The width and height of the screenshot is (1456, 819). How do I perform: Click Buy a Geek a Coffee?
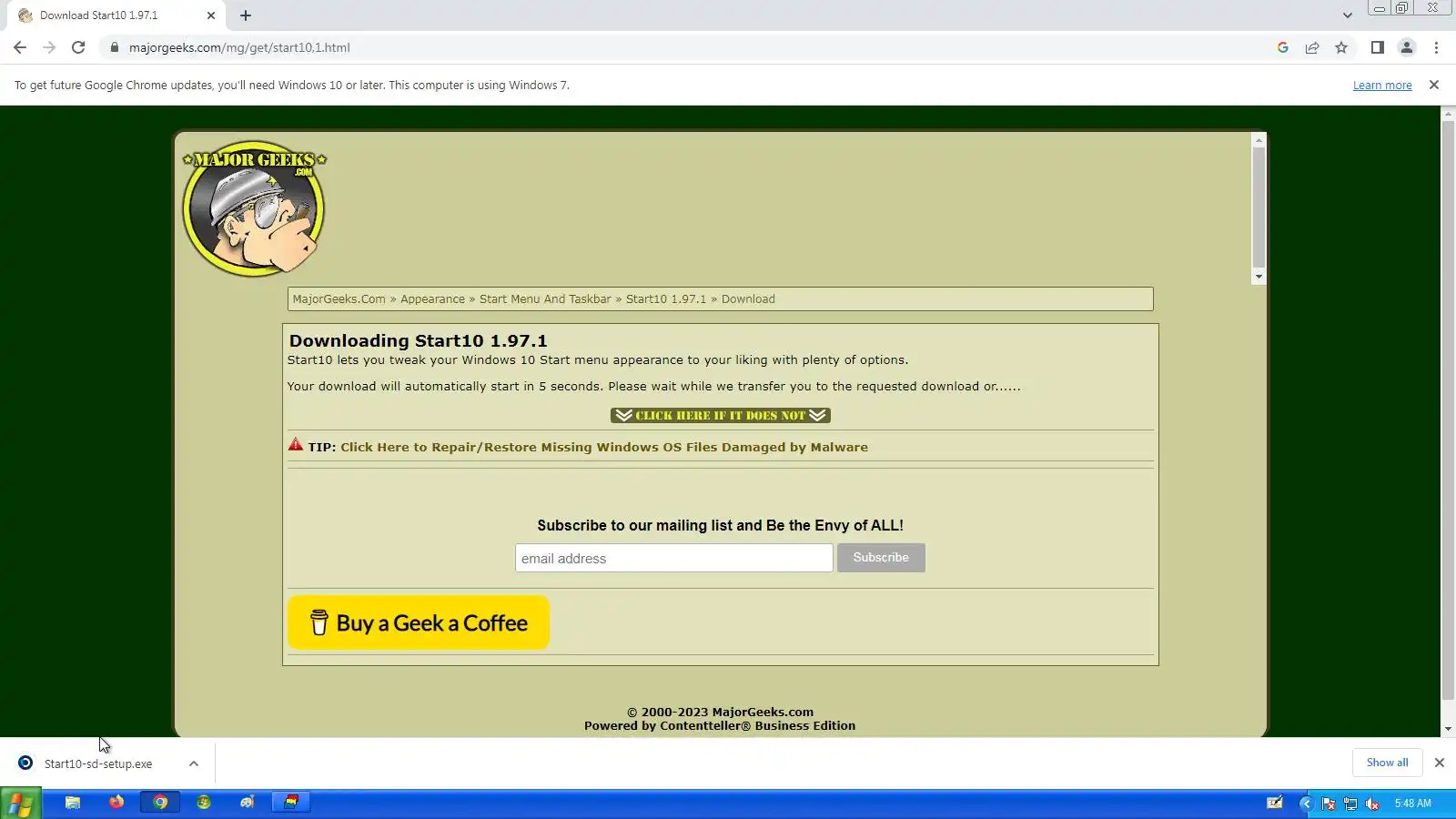click(x=419, y=622)
